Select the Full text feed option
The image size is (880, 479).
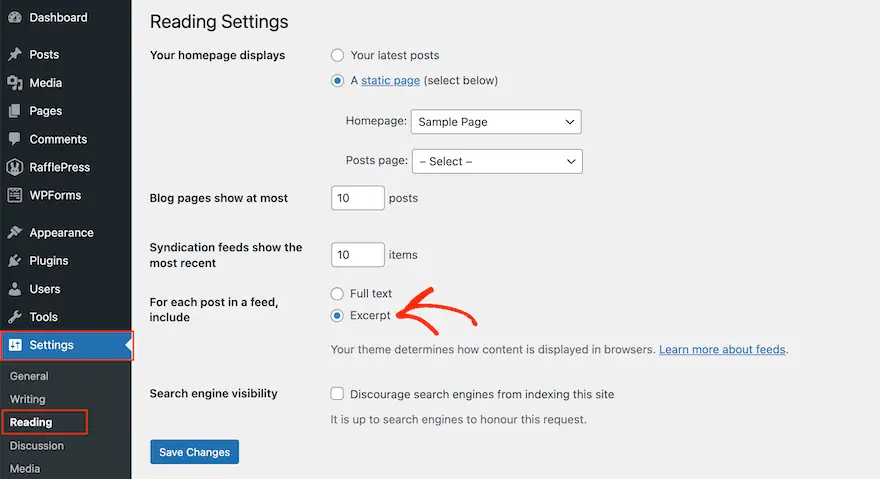(x=337, y=294)
